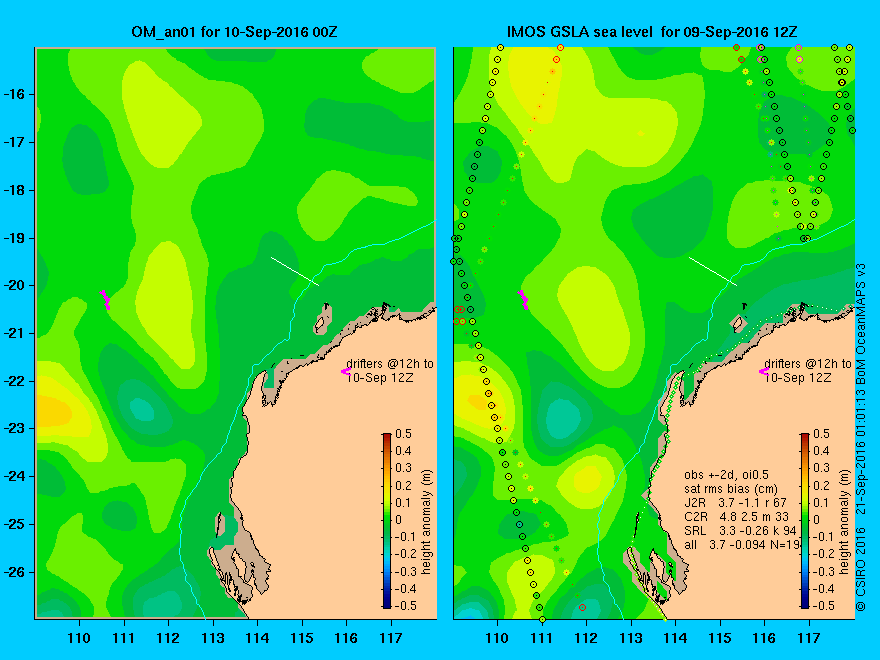Click latitude label -17
The height and width of the screenshot is (660, 880).
tap(15, 142)
